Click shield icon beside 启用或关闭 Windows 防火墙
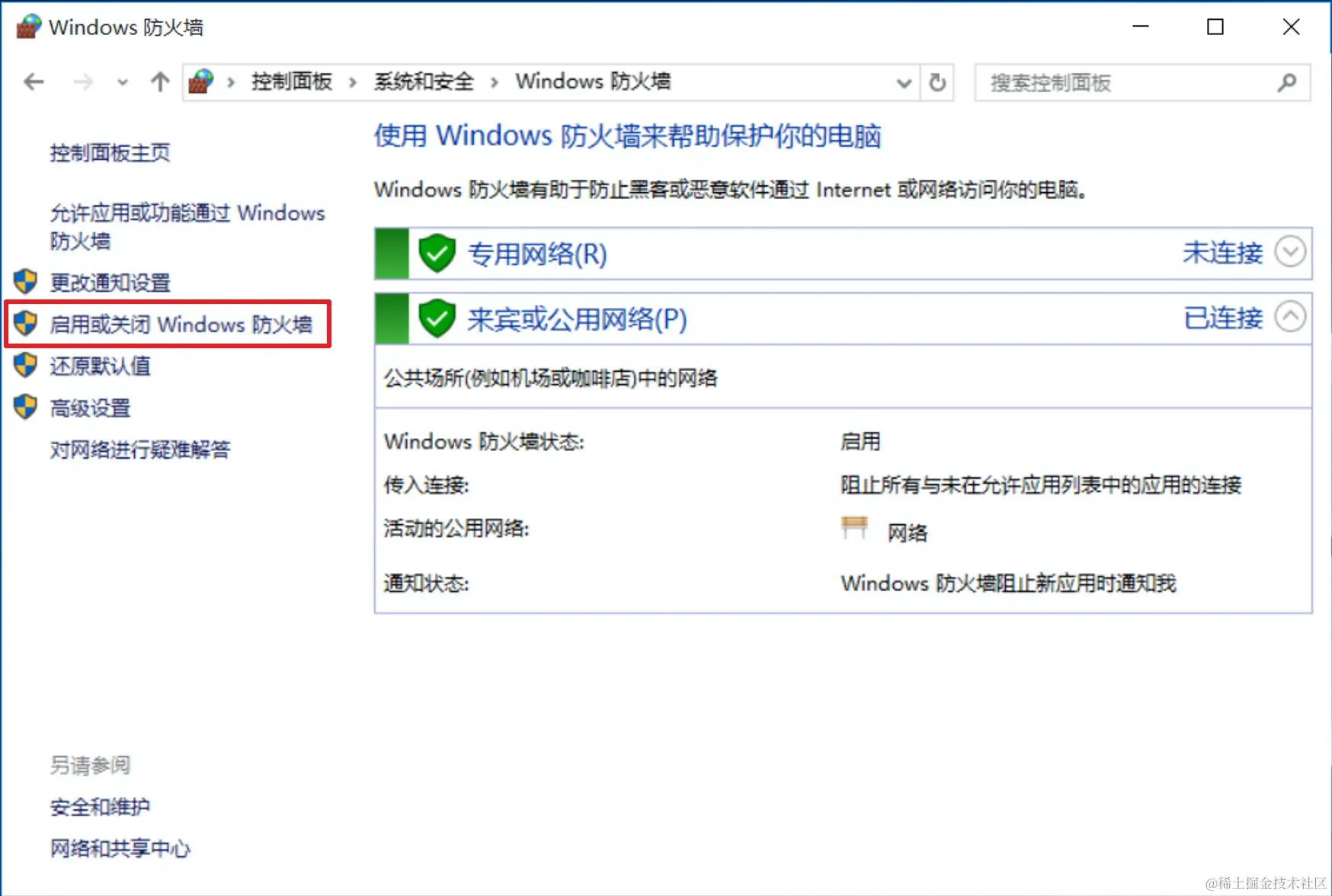This screenshot has height=896, width=1332. tap(25, 324)
